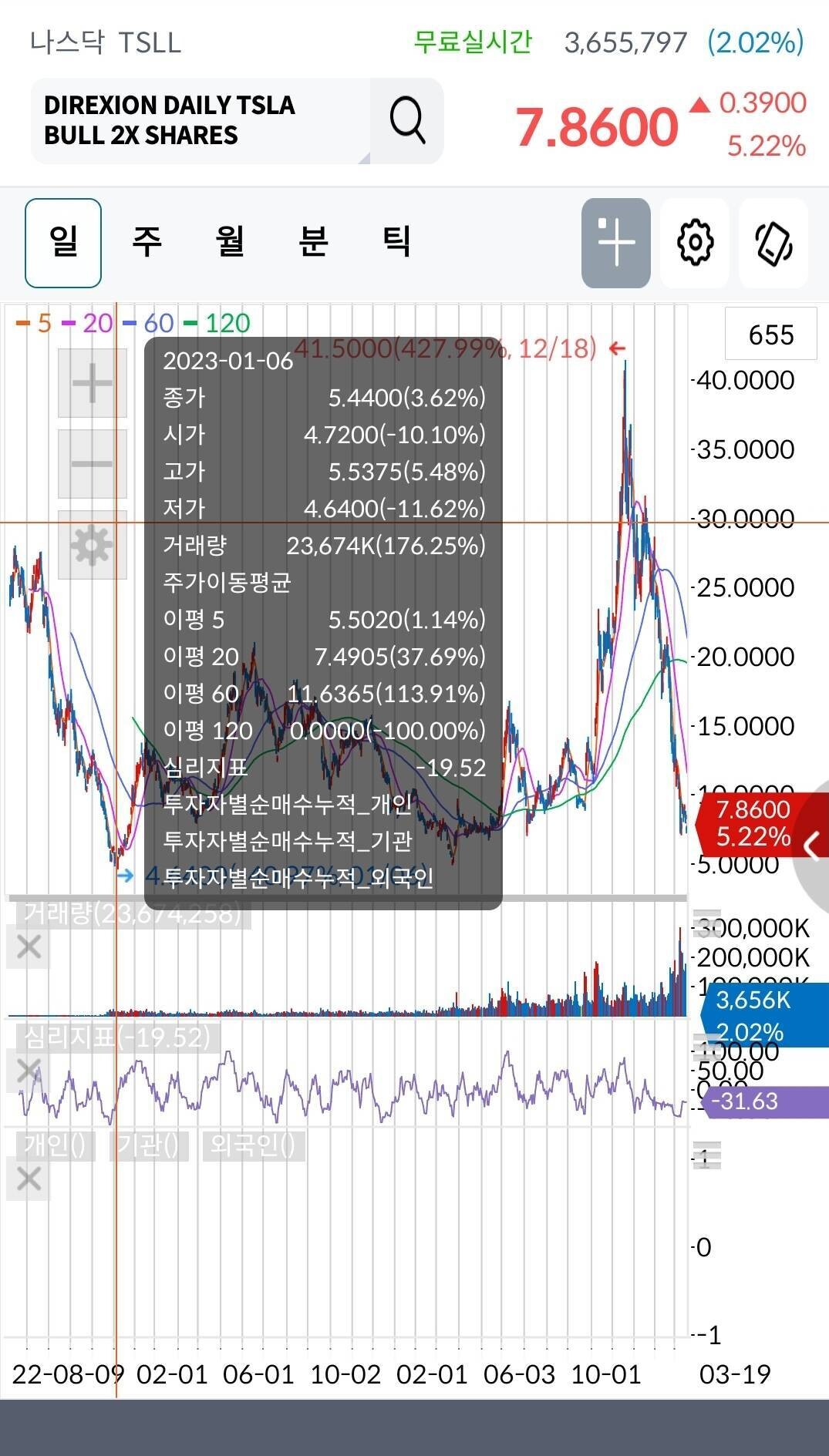
Task: Tap the 40.0000 price axis label
Action: coord(745,380)
